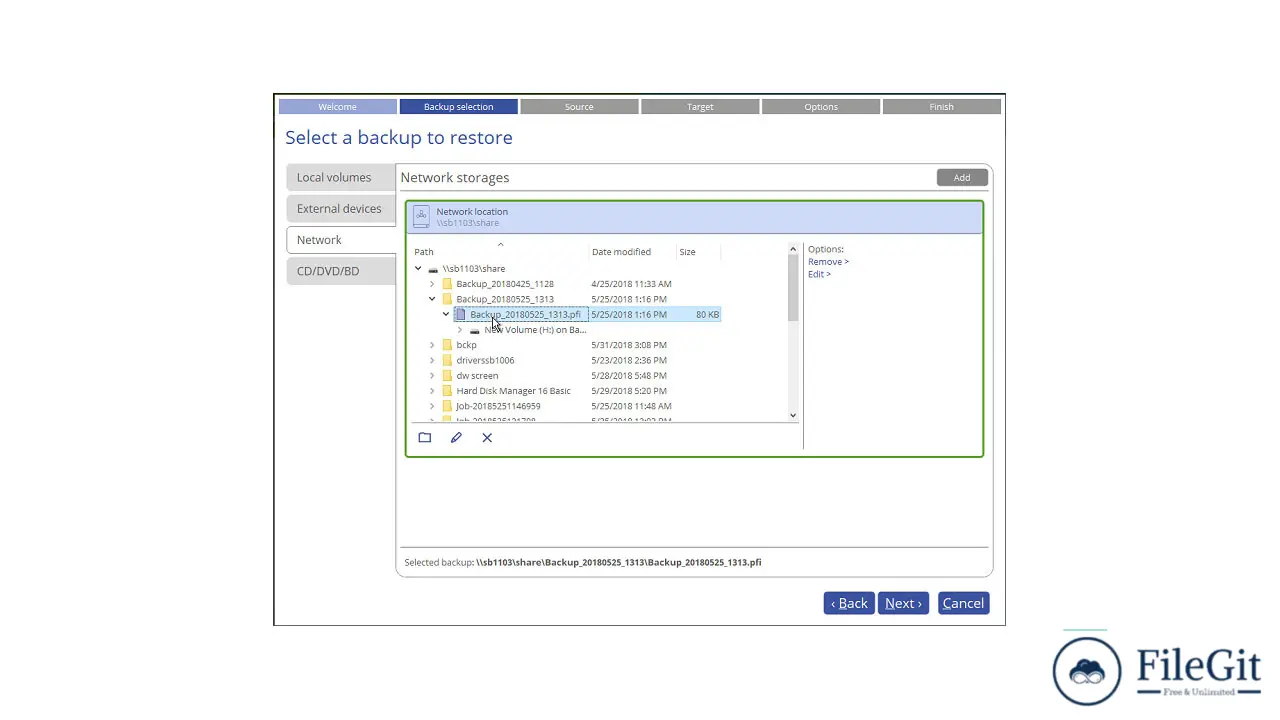Collapse the \\sb1103\share root node
Screen dimensions: 1280x720
[418, 269]
